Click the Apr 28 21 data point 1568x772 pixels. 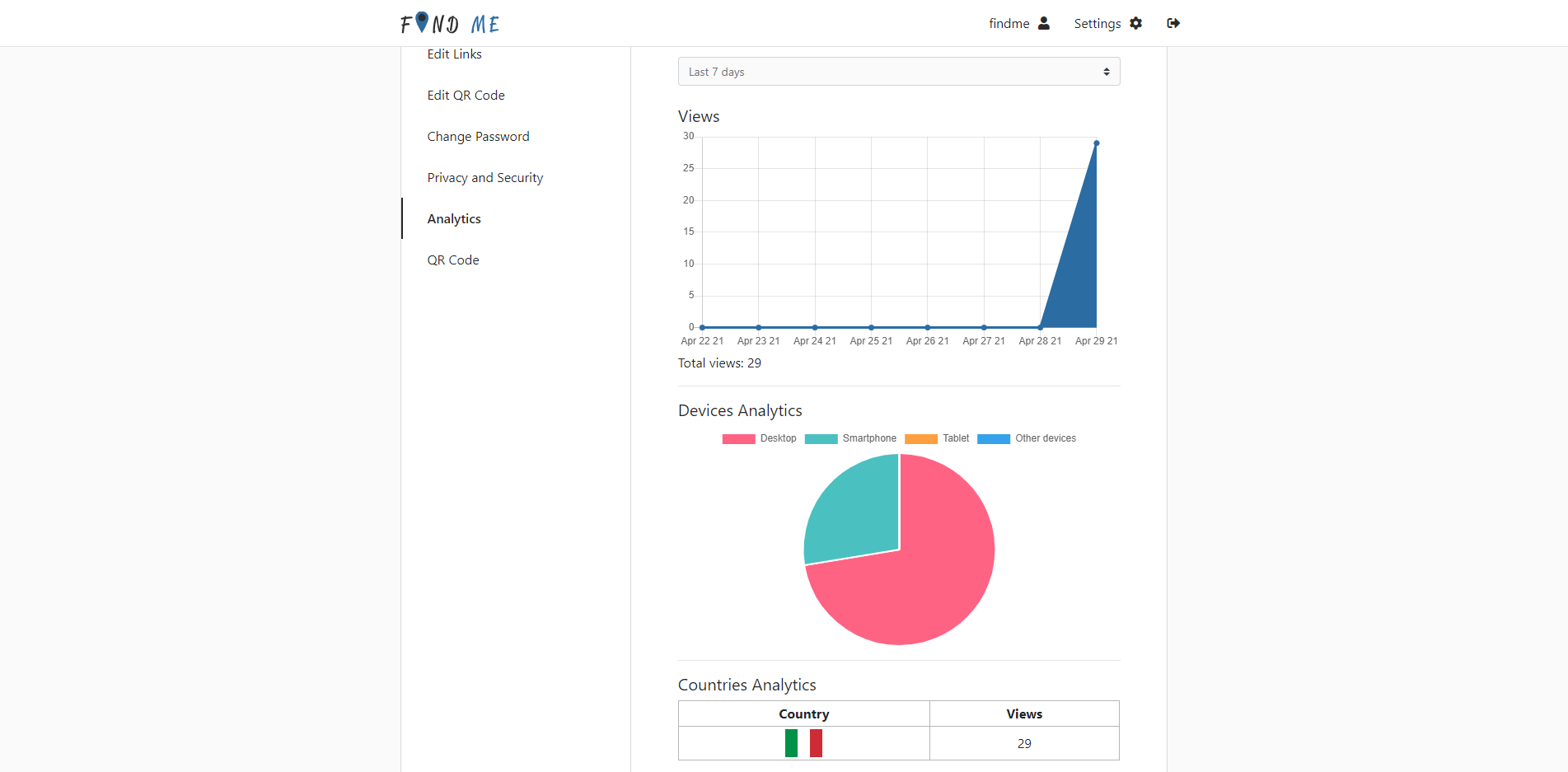pos(1040,327)
